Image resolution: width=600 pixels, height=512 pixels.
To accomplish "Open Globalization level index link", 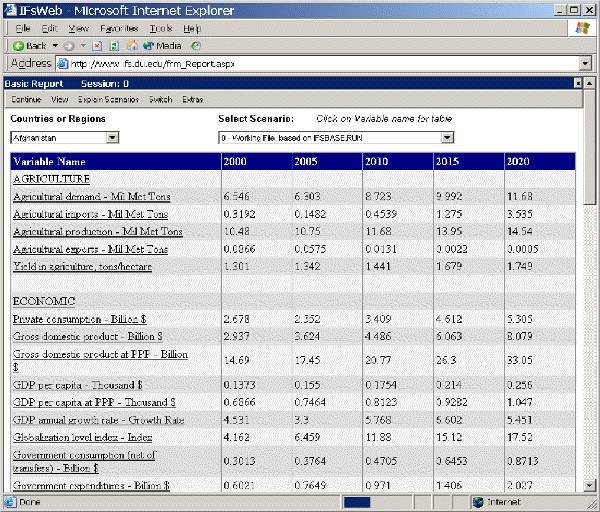I will click(82, 437).
